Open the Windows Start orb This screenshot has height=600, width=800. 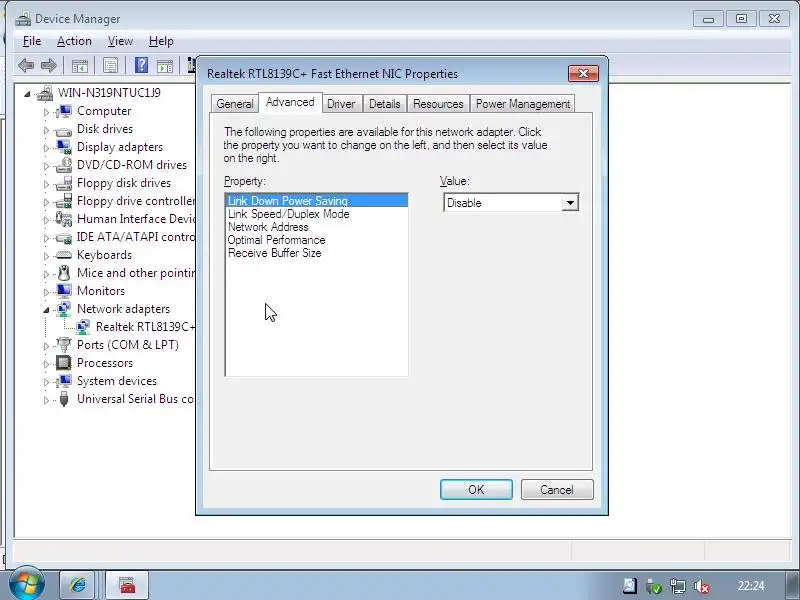click(x=27, y=585)
